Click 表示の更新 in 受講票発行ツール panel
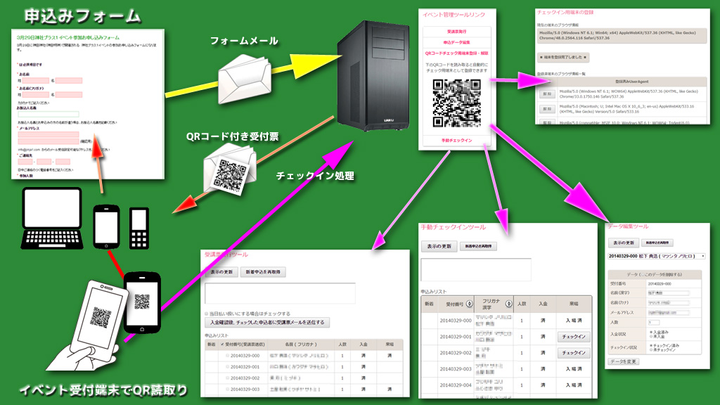 (x=221, y=272)
